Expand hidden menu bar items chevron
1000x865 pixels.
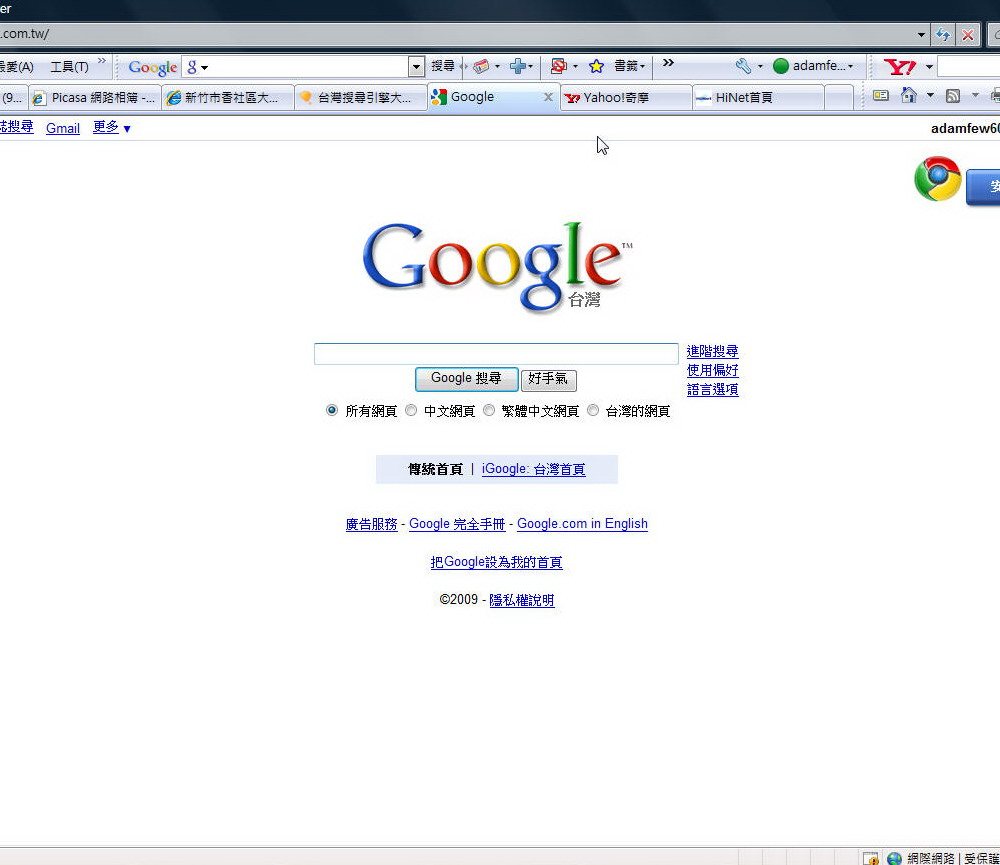pyautogui.click(x=102, y=61)
